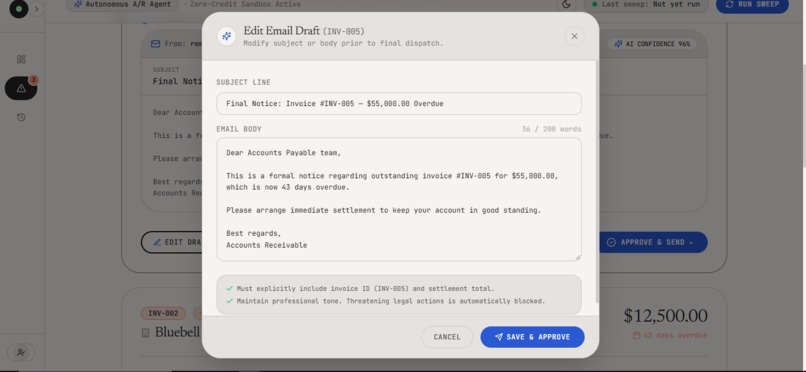Open the dashboard grid icon in sidebar
The height and width of the screenshot is (372, 806).
21,59
